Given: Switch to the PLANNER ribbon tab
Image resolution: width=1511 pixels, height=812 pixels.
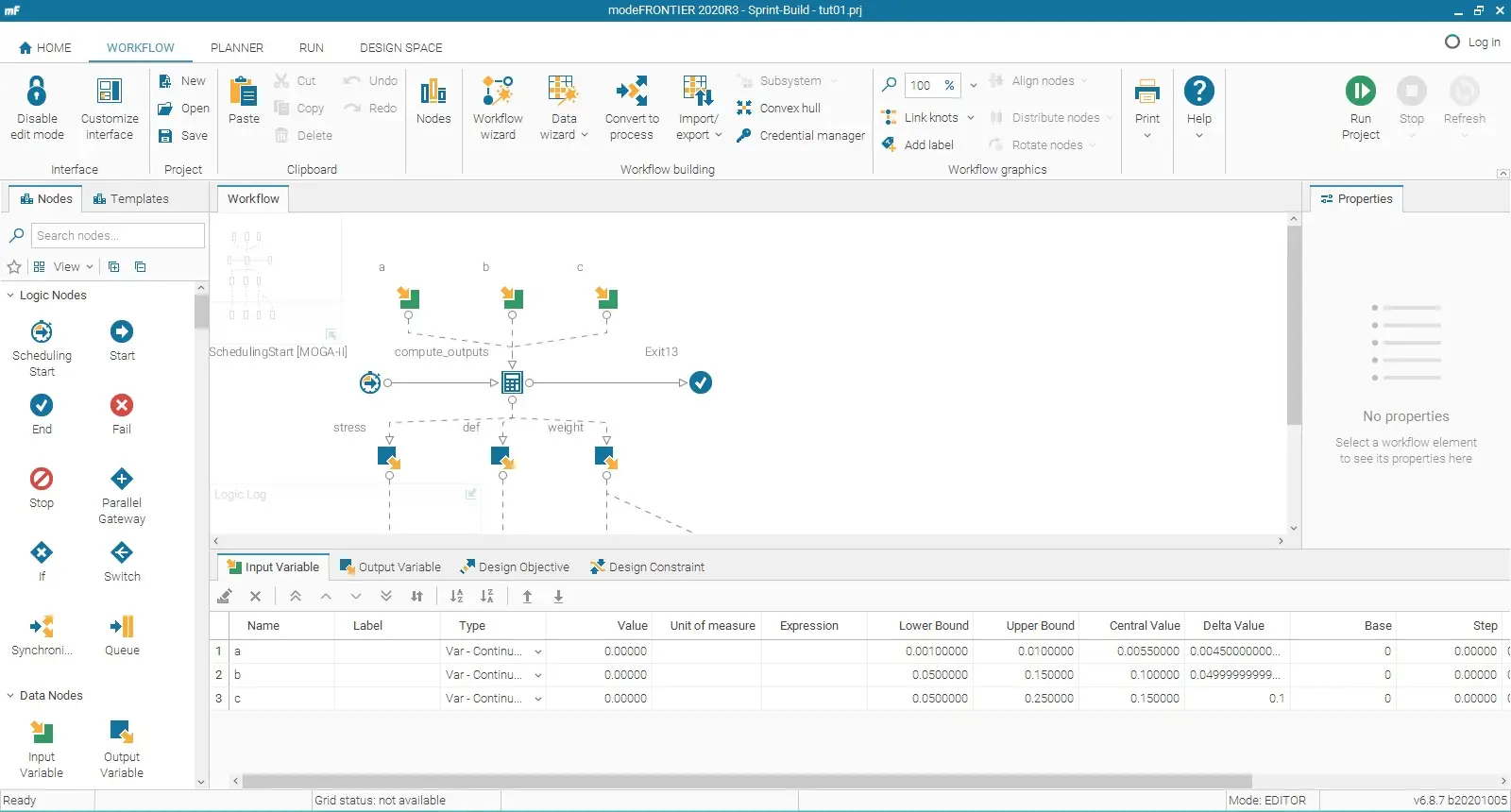Looking at the screenshot, I should pos(237,48).
